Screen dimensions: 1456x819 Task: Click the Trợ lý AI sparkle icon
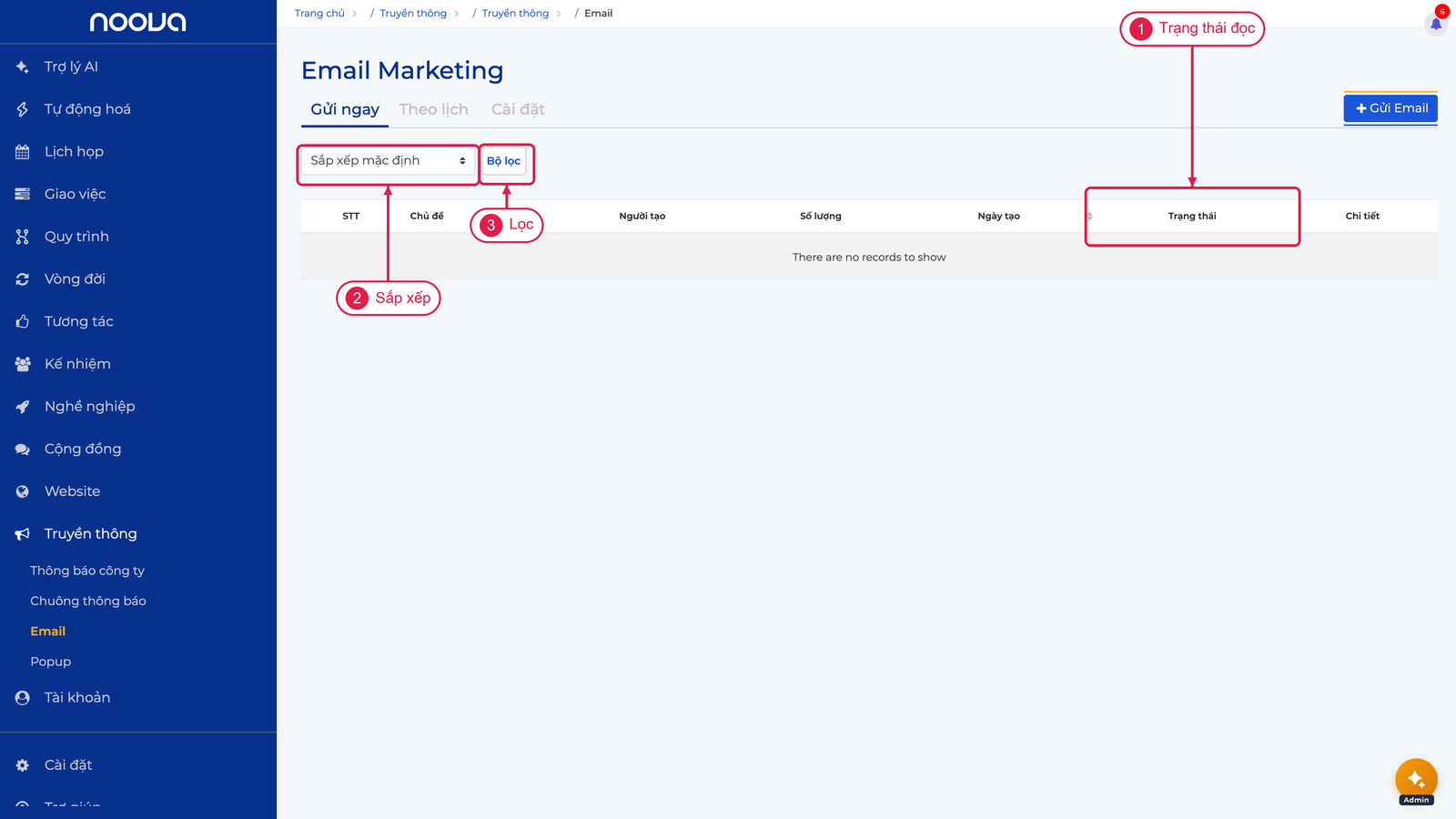click(x=23, y=66)
